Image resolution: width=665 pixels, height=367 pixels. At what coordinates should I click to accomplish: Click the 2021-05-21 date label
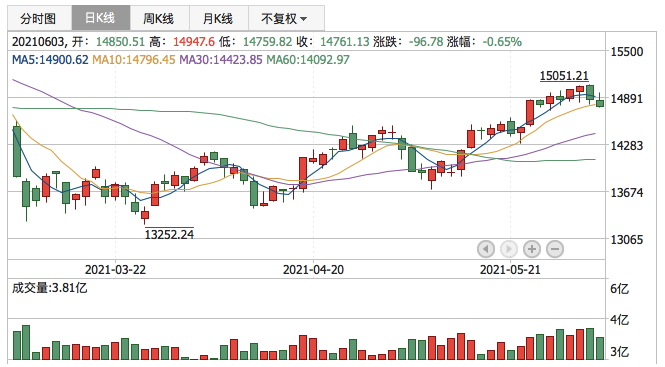(510, 269)
